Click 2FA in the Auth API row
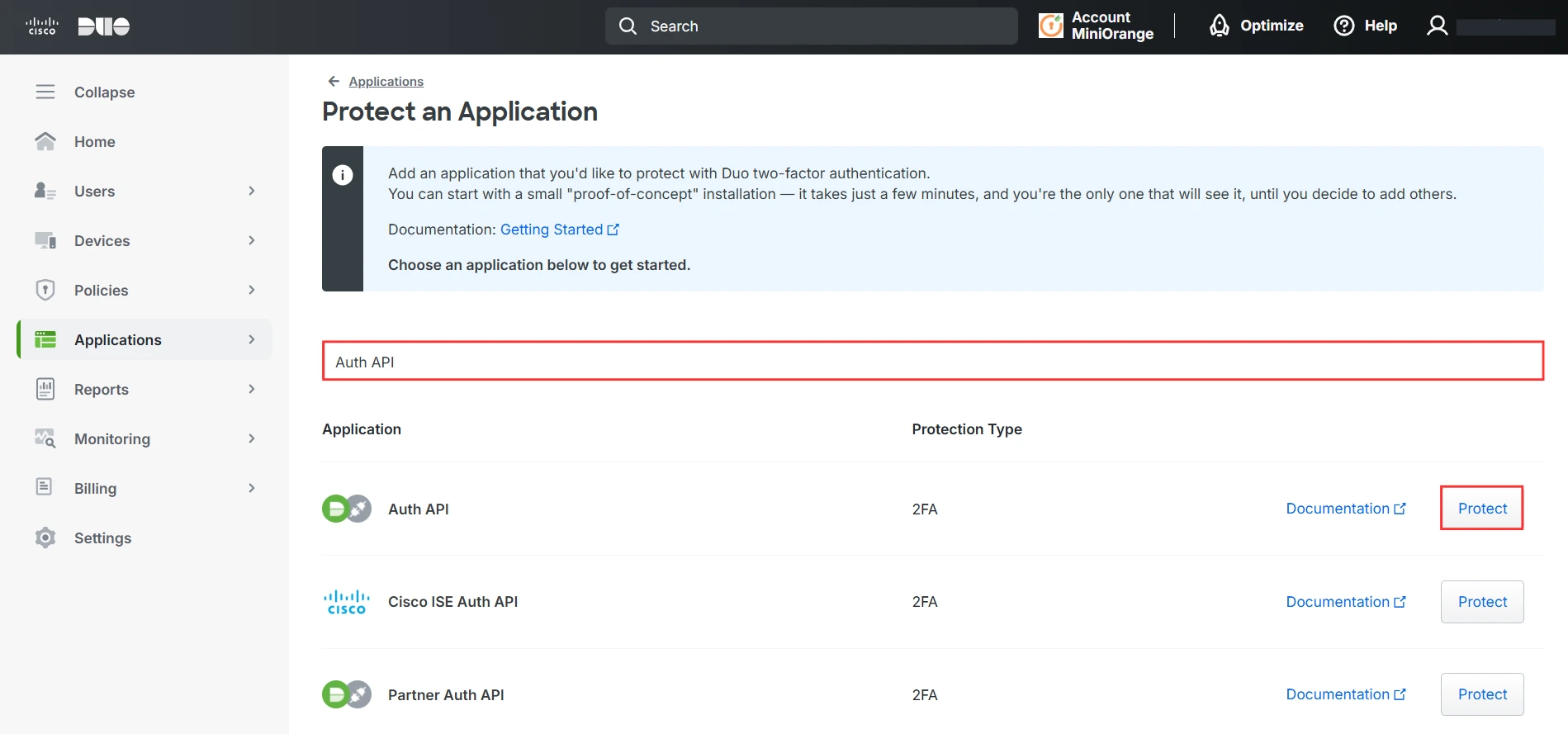 pyautogui.click(x=925, y=509)
